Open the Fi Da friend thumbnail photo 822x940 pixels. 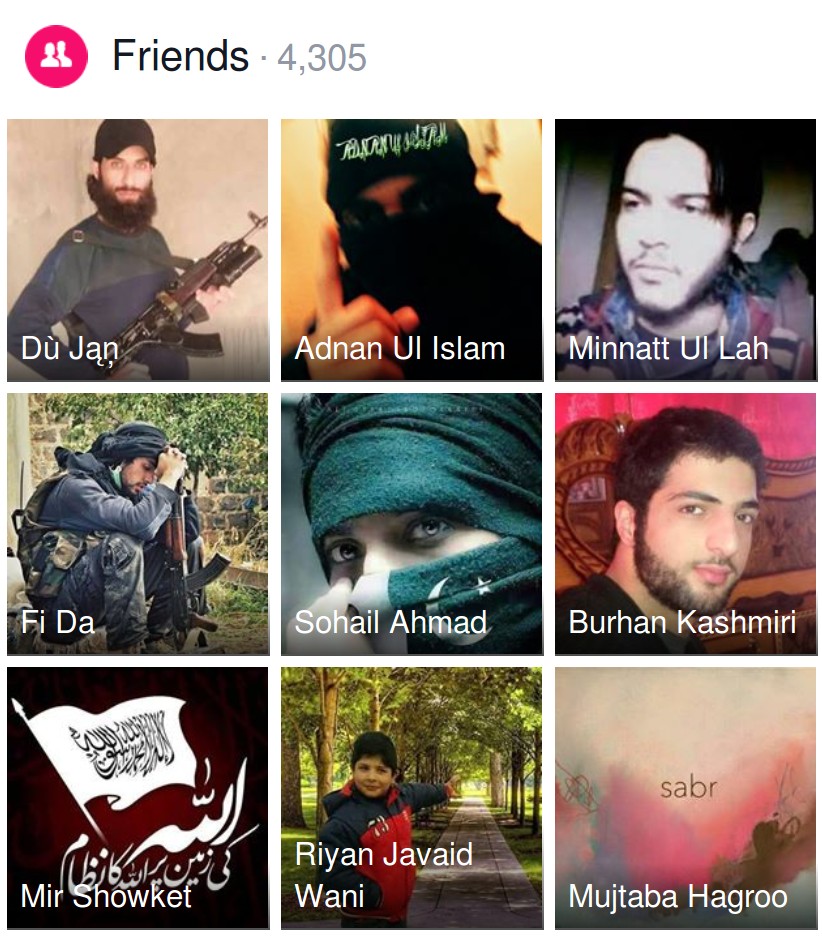(138, 524)
